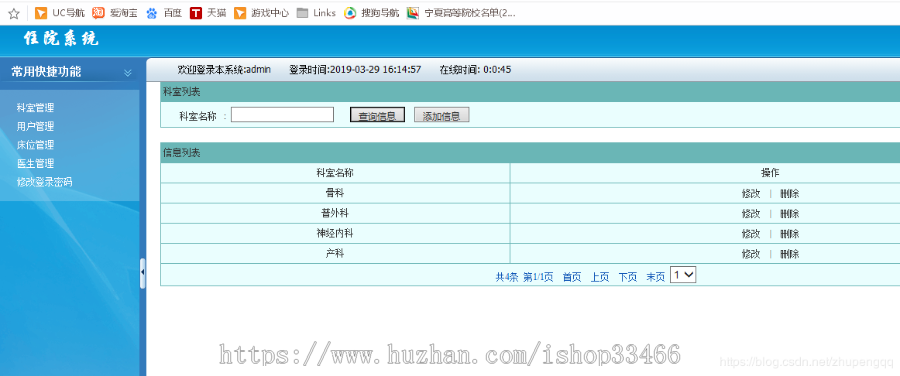Screen dimensions: 900x376
Task: Open 用户管理 in the sidebar
Action: point(36,126)
